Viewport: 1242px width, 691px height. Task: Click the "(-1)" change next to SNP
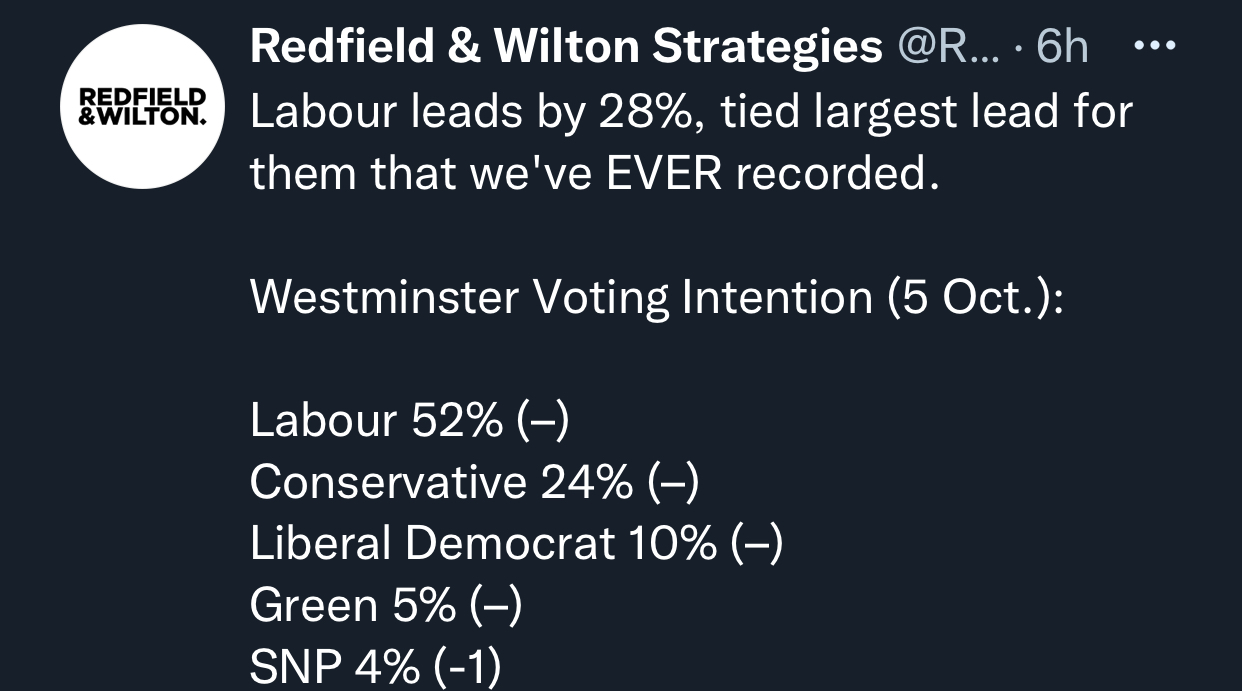point(467,667)
